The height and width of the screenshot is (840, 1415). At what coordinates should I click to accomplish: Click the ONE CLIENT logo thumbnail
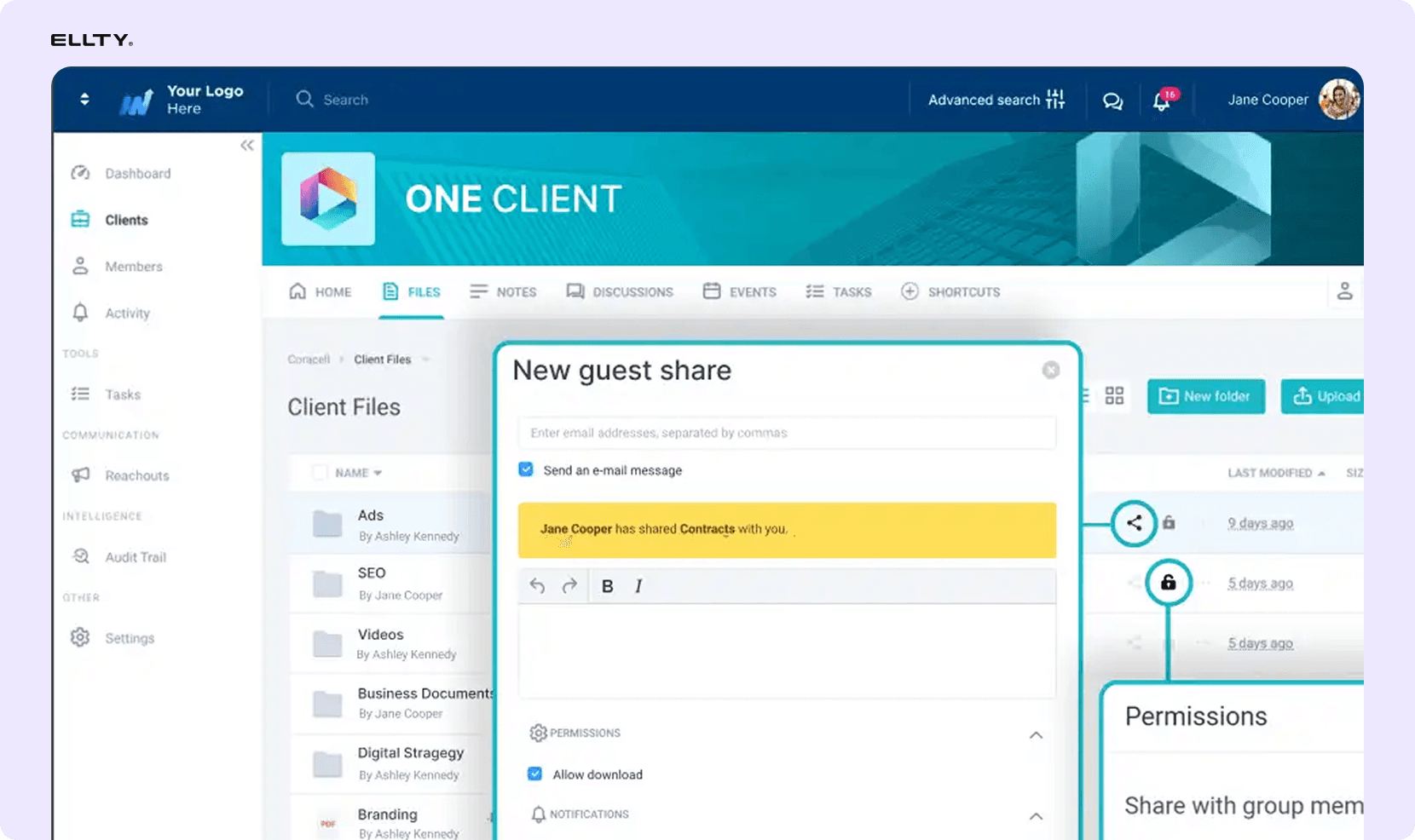[x=328, y=198]
